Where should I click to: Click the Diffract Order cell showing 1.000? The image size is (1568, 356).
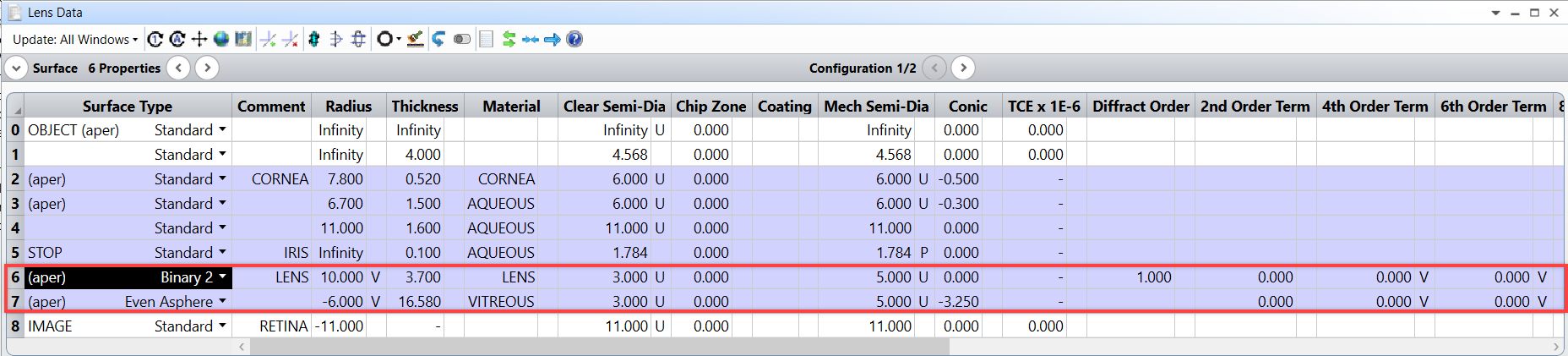[1130, 277]
